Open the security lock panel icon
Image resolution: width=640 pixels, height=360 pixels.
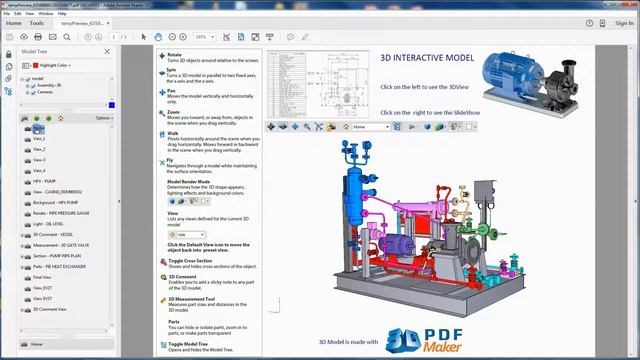pyautogui.click(x=9, y=54)
